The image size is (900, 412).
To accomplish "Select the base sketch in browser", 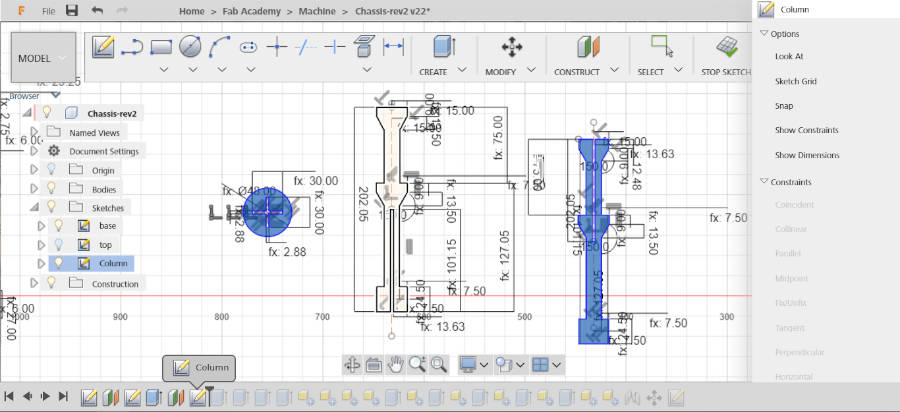I will click(107, 226).
